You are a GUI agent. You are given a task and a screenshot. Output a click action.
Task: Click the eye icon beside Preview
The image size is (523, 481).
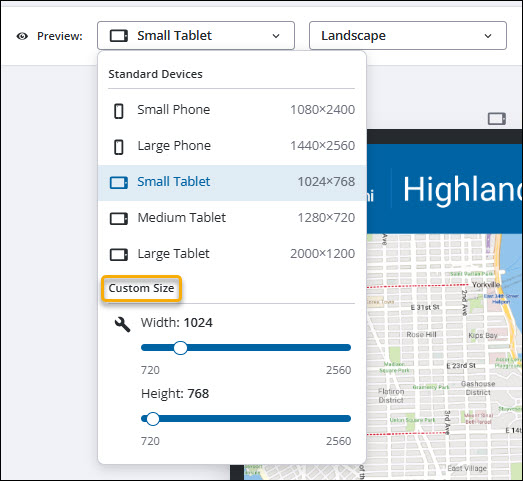click(x=22, y=36)
